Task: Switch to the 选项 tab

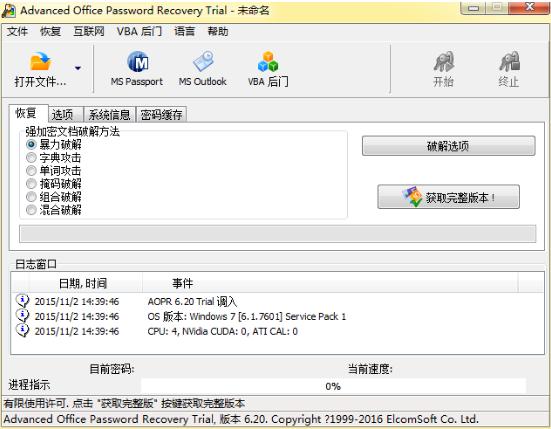Action: coord(65,115)
